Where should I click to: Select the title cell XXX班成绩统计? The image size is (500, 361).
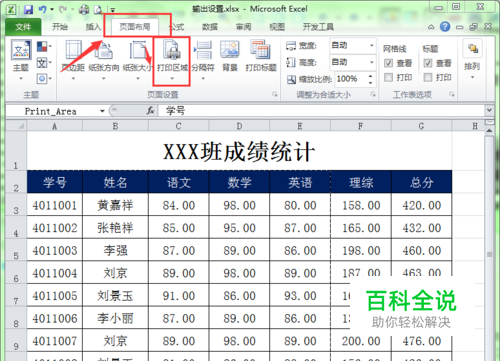pyautogui.click(x=239, y=151)
